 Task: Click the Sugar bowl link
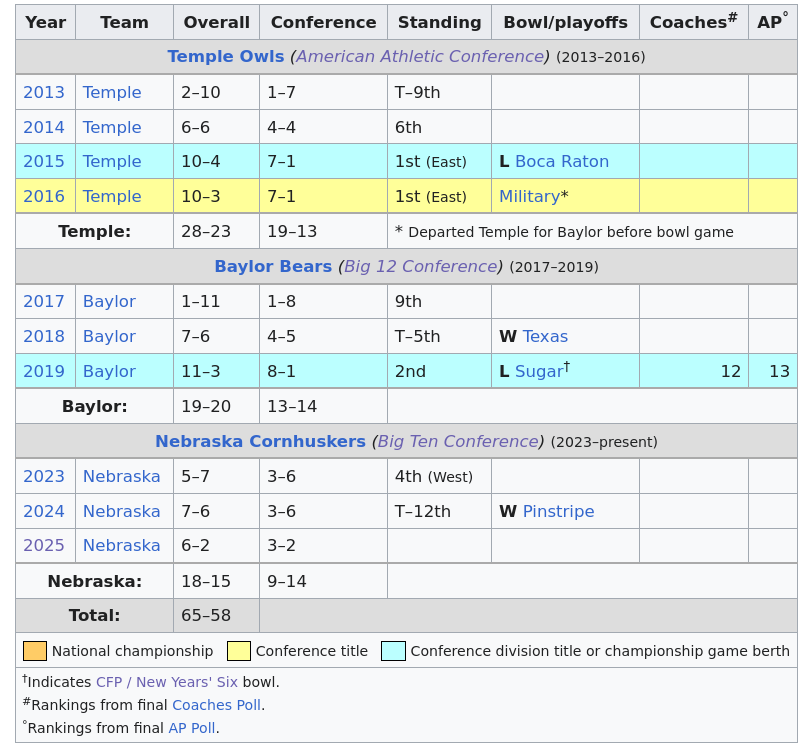(538, 372)
